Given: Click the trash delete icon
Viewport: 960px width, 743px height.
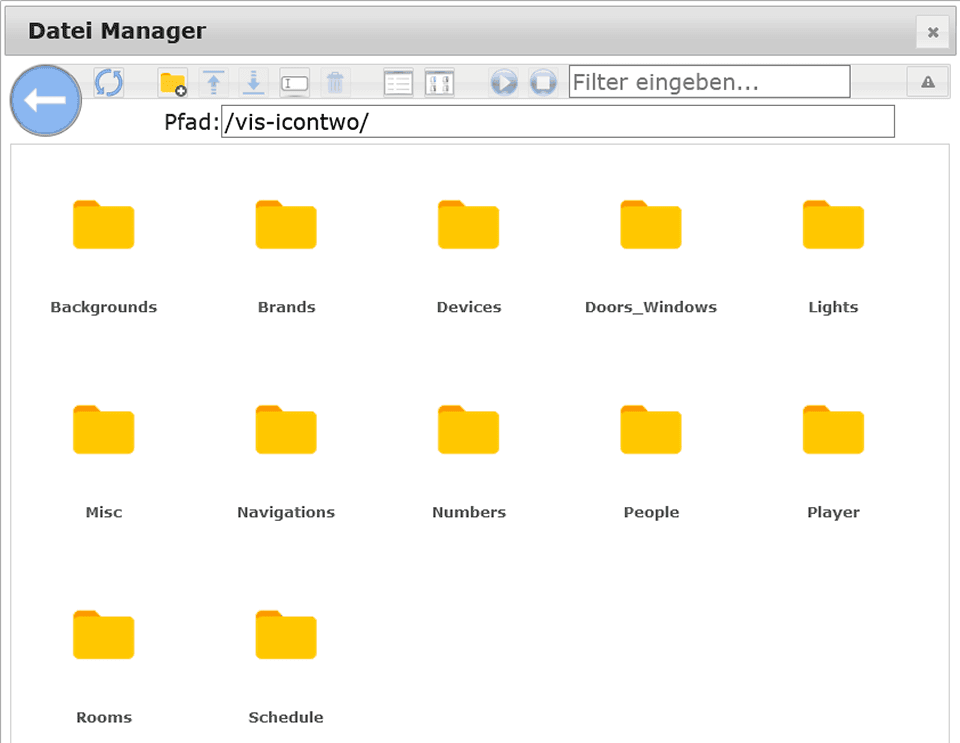Looking at the screenshot, I should pos(335,83).
